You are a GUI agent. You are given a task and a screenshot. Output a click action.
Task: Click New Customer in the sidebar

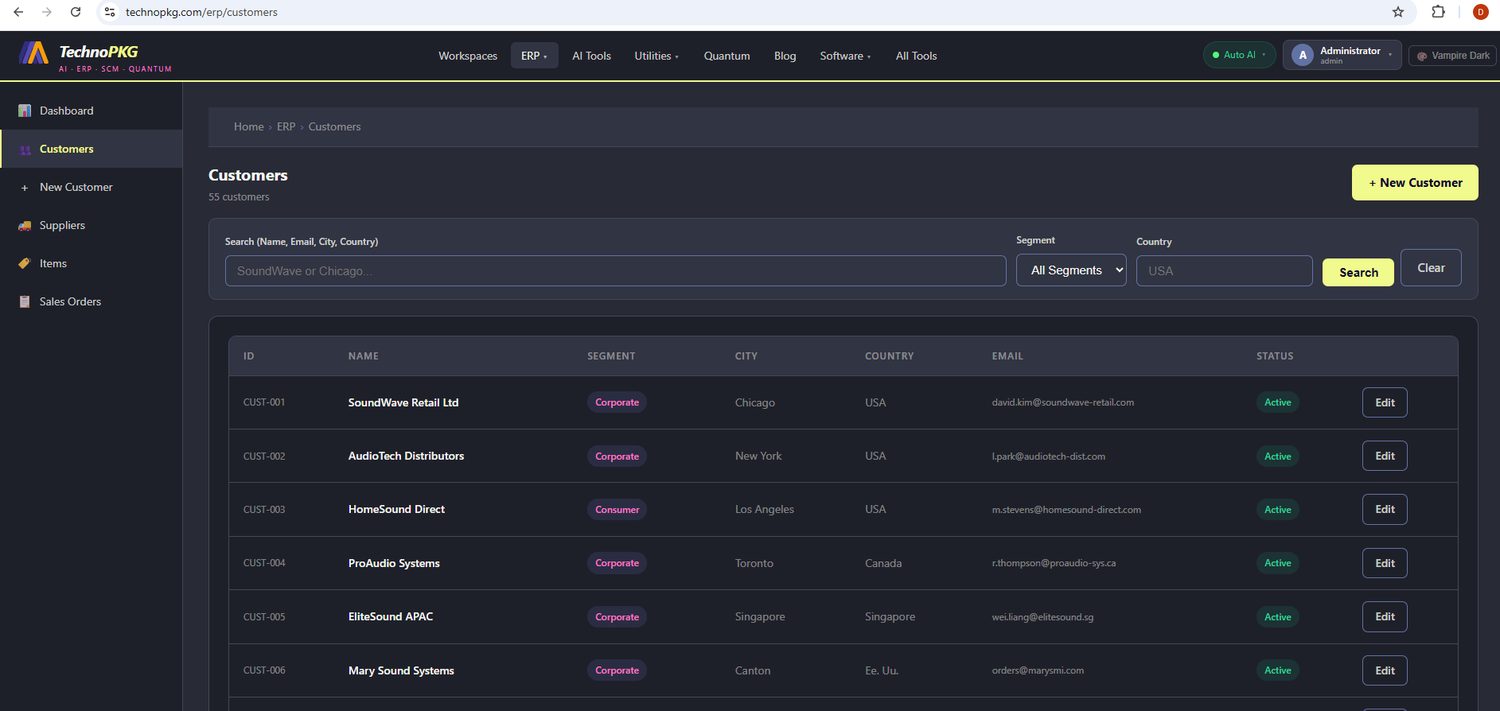click(91, 188)
